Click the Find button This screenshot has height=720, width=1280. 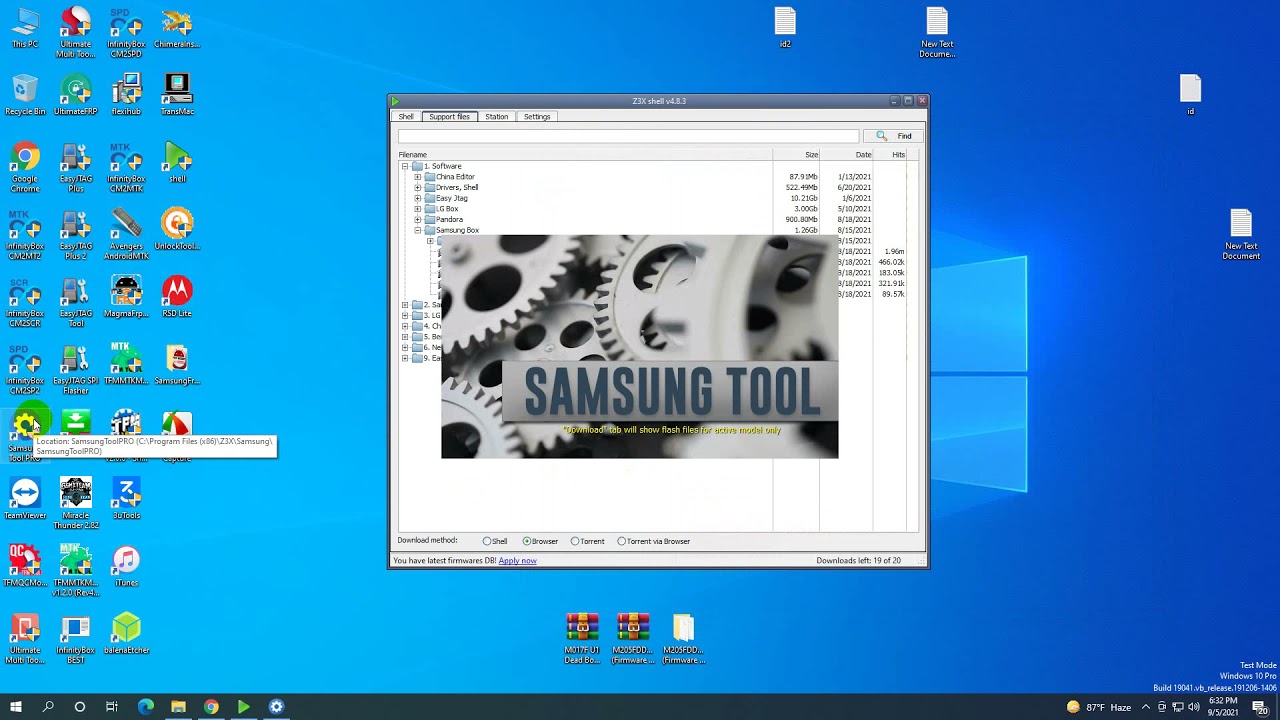point(894,136)
